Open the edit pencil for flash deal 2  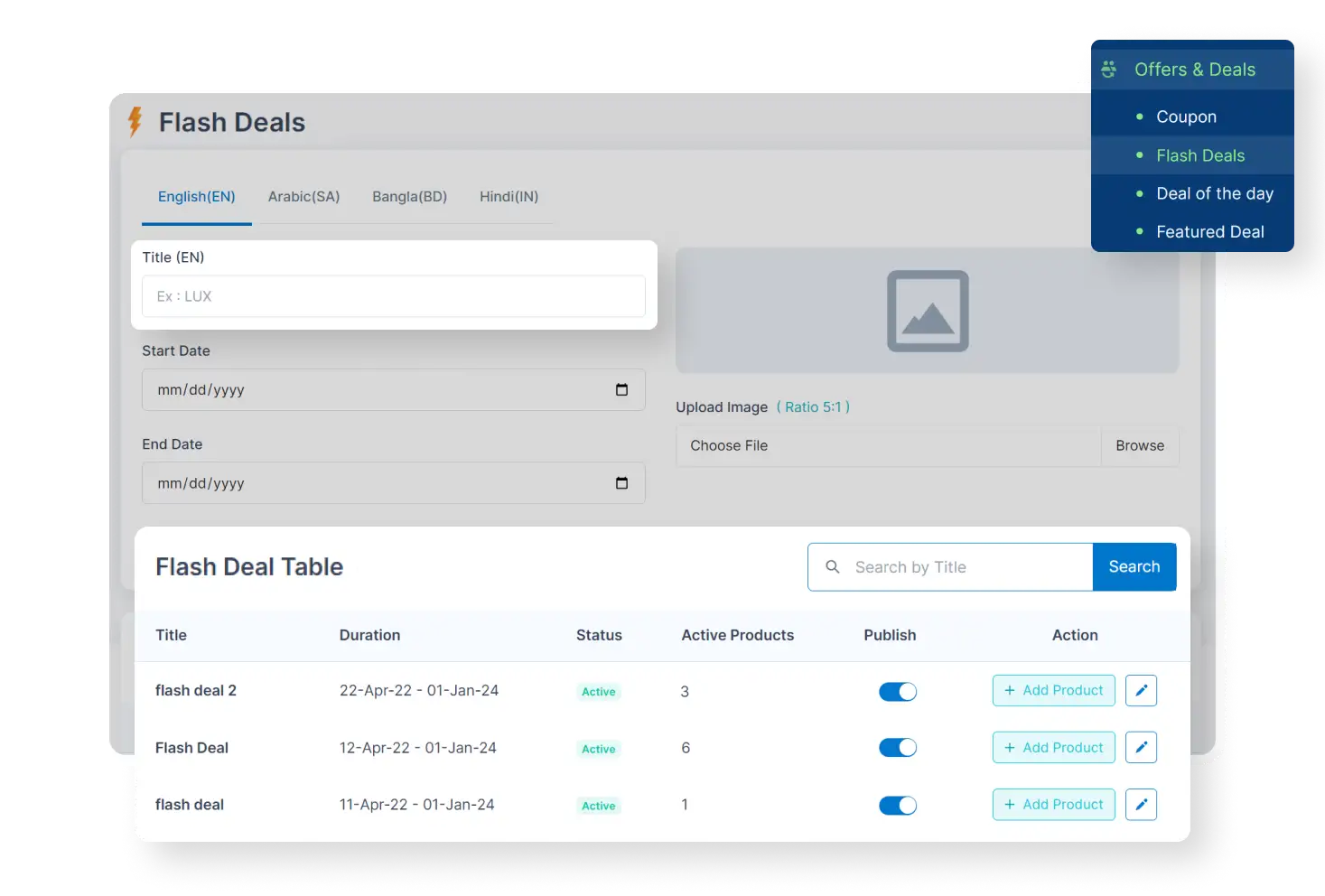(x=1141, y=690)
